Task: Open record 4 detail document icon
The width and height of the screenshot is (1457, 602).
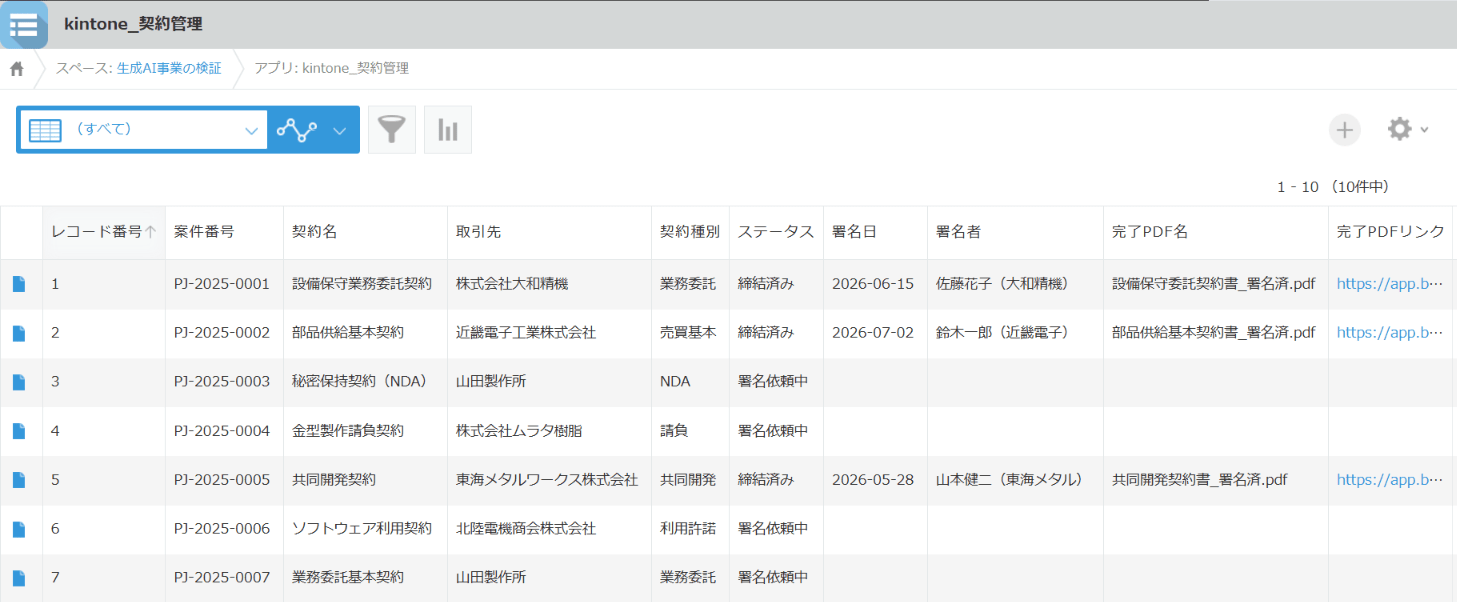Action: coord(19,431)
